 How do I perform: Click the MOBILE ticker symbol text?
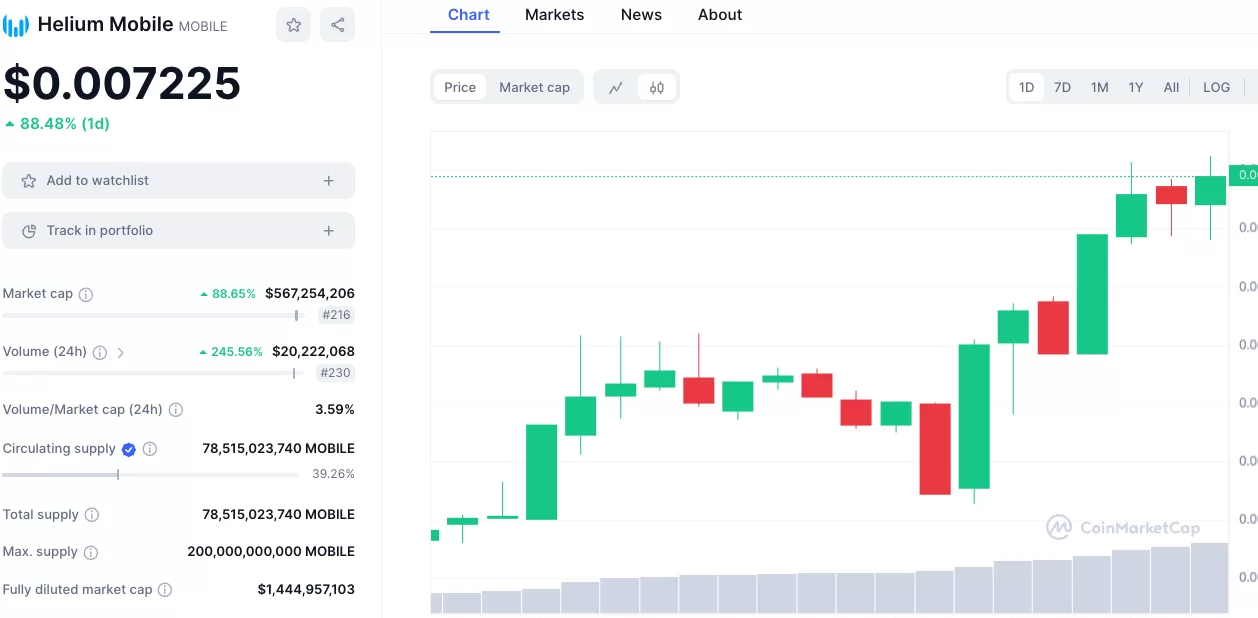[x=203, y=27]
